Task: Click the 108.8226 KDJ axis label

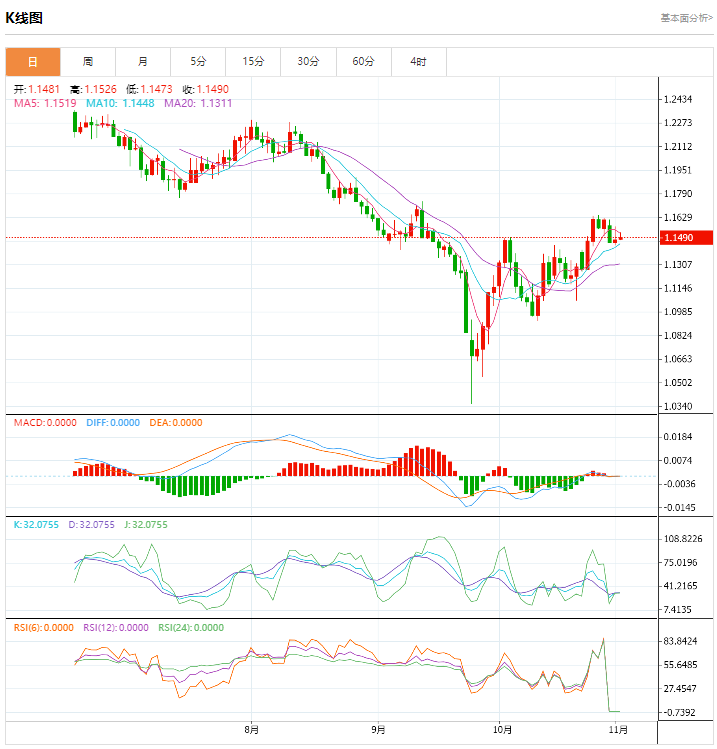Action: pyautogui.click(x=683, y=539)
